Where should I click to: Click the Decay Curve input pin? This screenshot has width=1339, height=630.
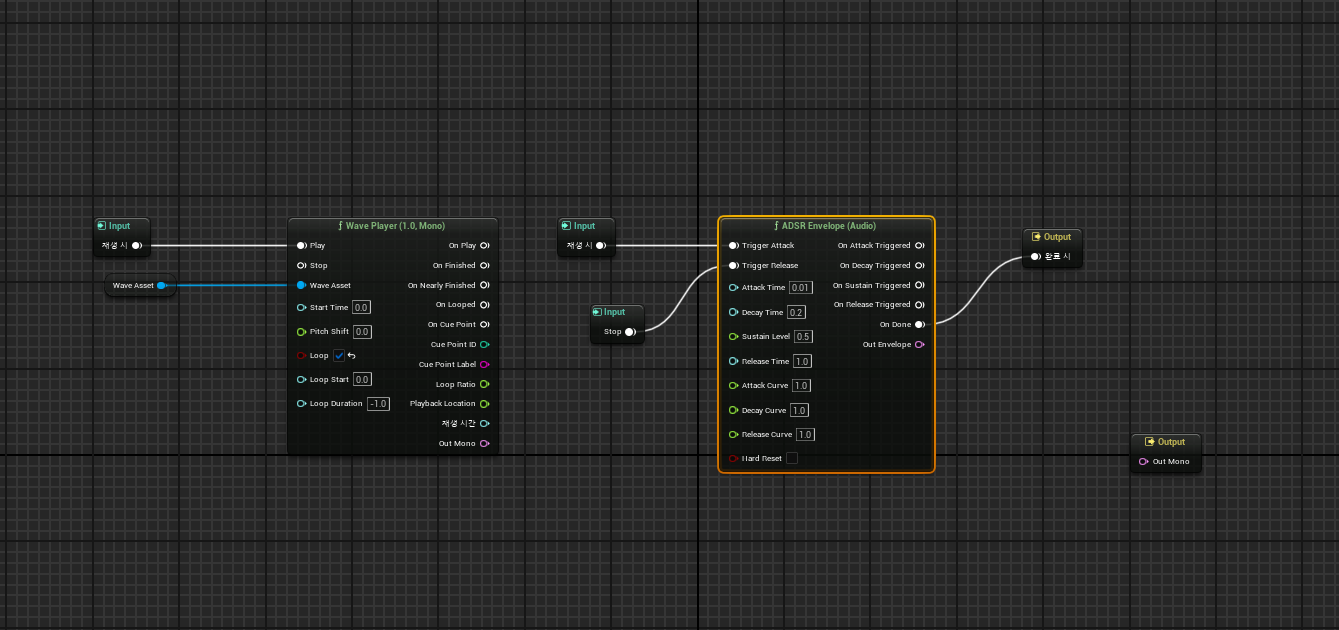click(x=733, y=410)
